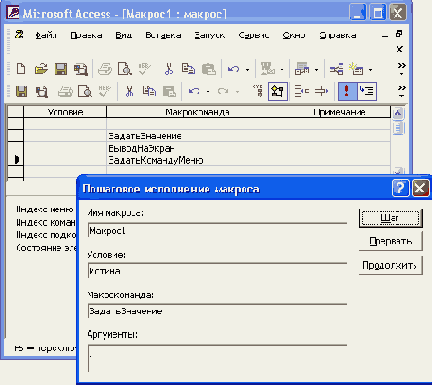432x385 pixels.
Task: Open the undo list arrow in macro design toolbar
Action: coord(208,92)
